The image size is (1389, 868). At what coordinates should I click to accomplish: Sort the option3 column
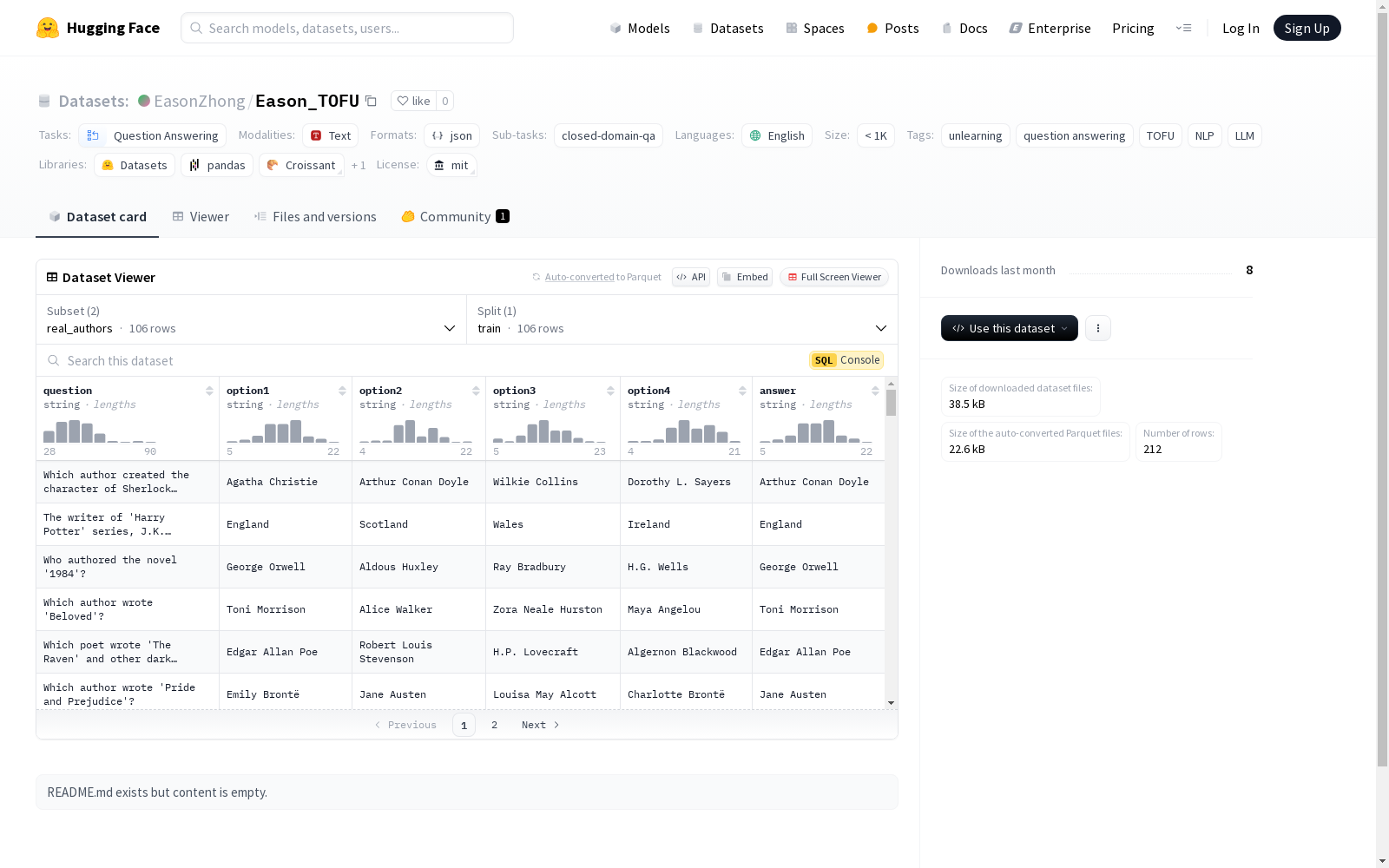[610, 391]
